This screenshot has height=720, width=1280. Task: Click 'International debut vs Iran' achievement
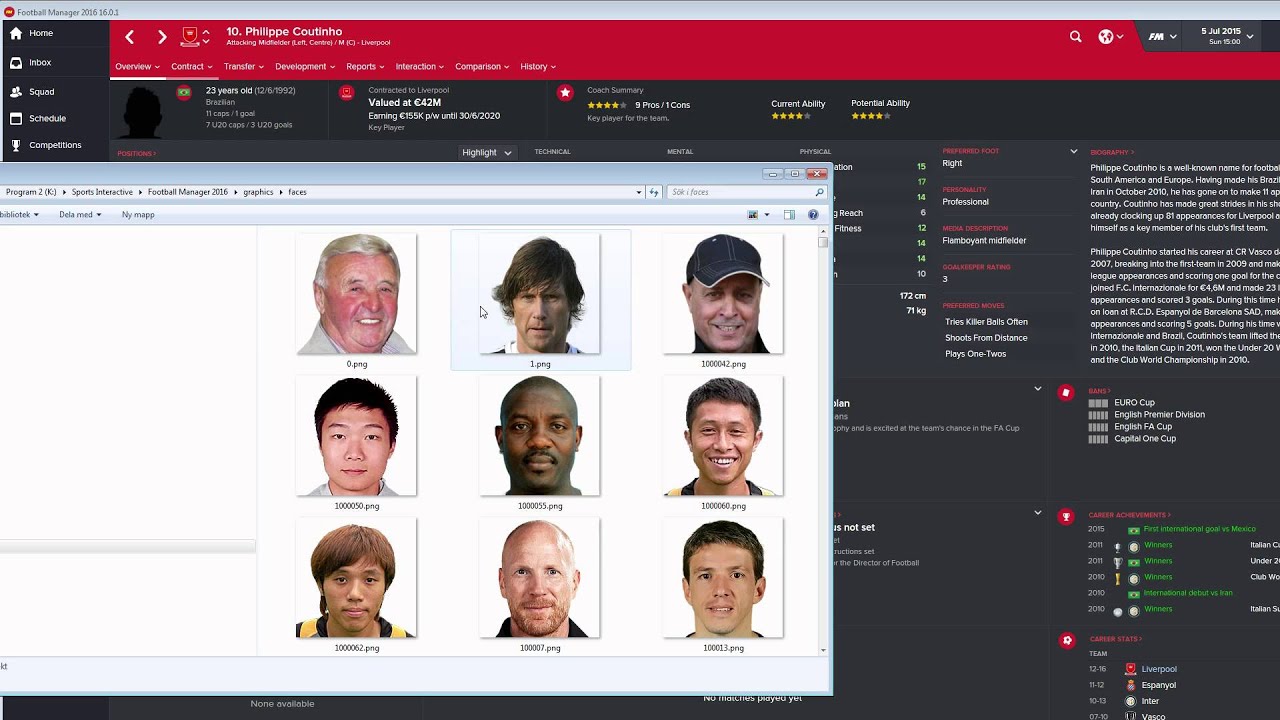click(x=1188, y=593)
